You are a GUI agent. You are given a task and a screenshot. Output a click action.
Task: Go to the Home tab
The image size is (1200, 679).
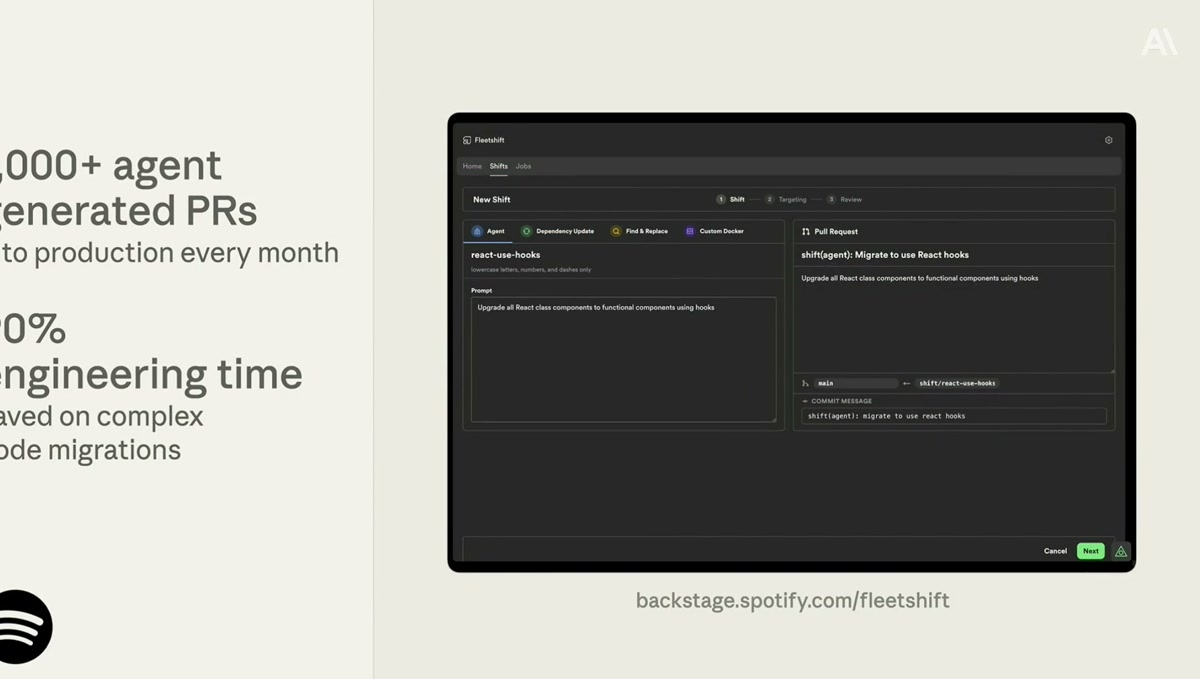click(472, 166)
